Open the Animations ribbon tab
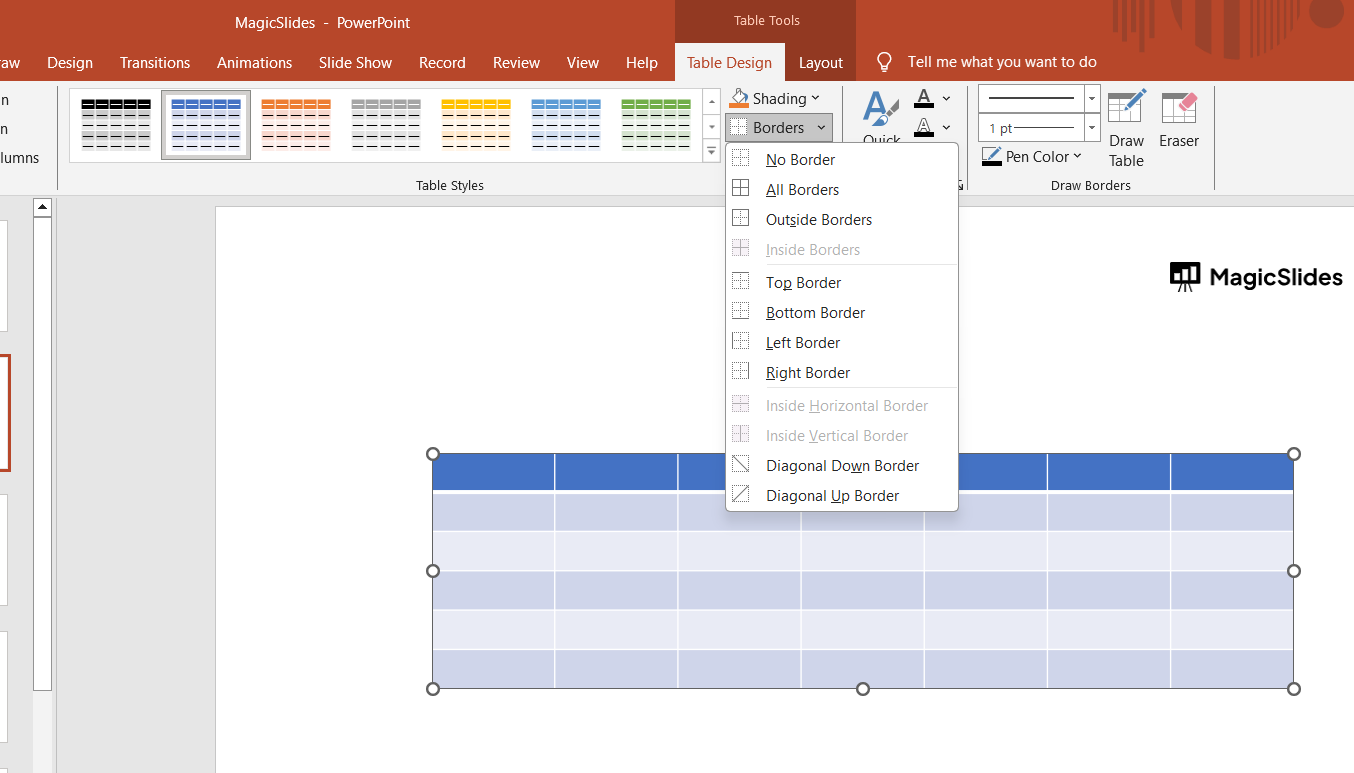Viewport: 1354px width, 773px height. [254, 62]
